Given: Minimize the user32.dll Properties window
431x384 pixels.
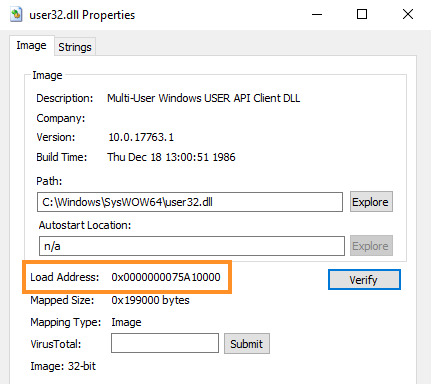Looking at the screenshot, I should click(x=317, y=14).
